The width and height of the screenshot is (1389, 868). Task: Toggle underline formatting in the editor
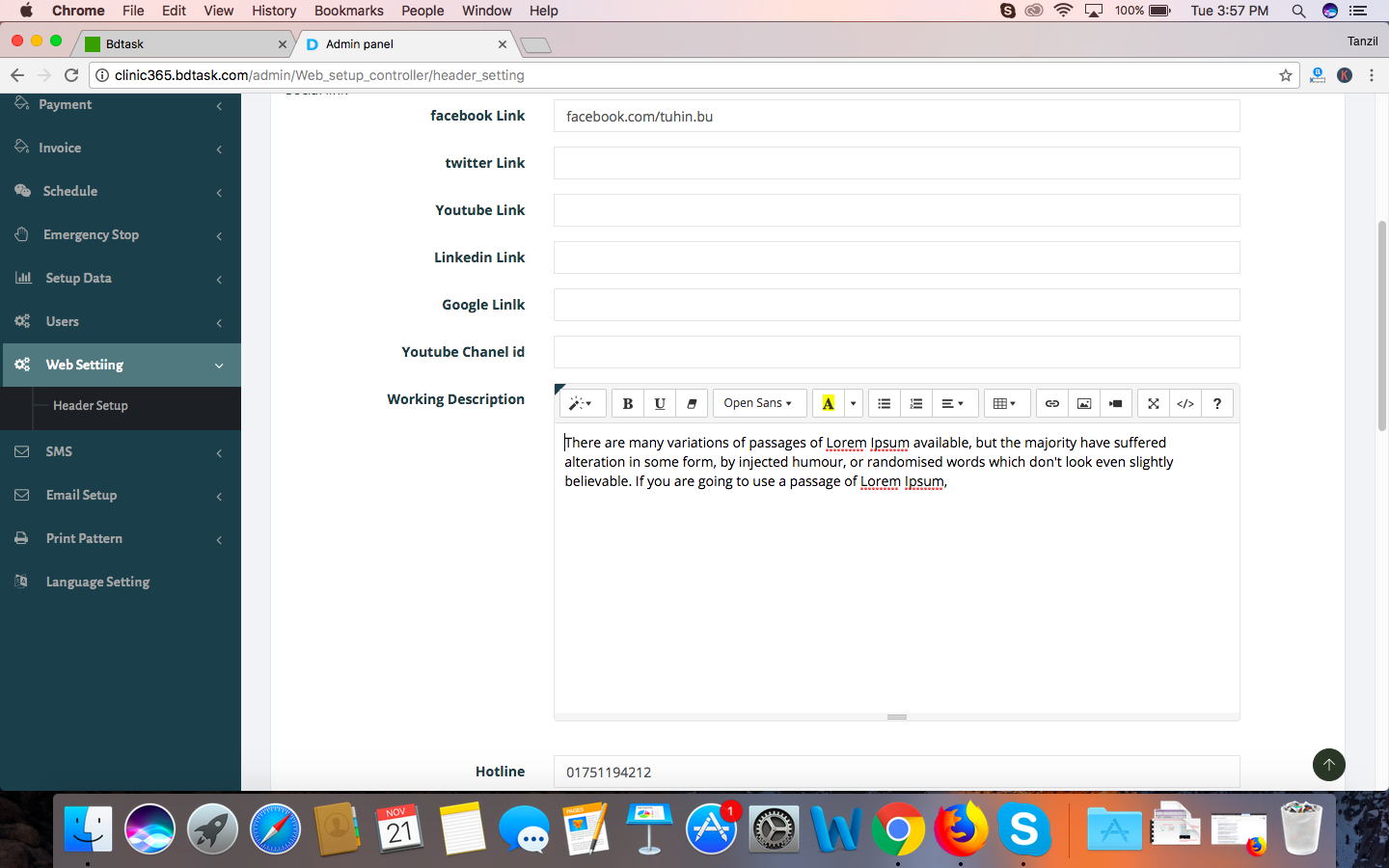click(660, 403)
